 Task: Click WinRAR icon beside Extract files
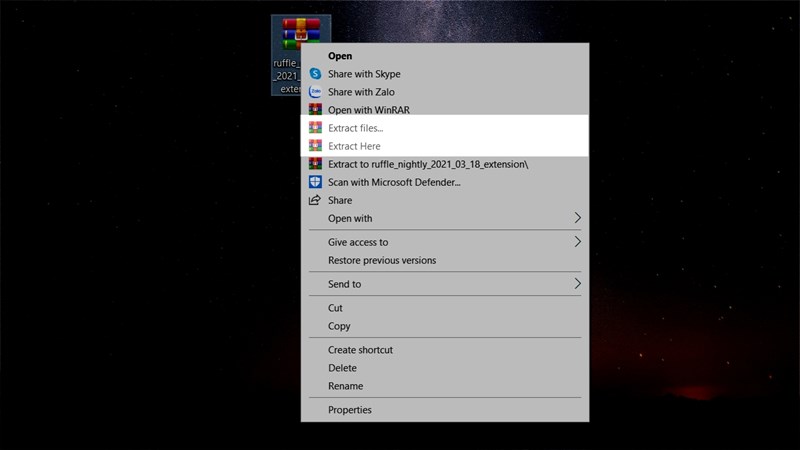[x=315, y=128]
